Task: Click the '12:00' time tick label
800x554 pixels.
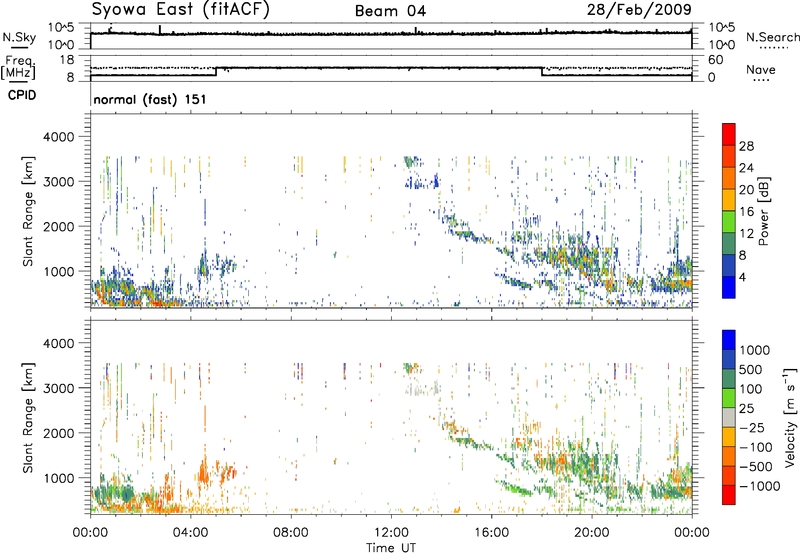Action: point(391,533)
